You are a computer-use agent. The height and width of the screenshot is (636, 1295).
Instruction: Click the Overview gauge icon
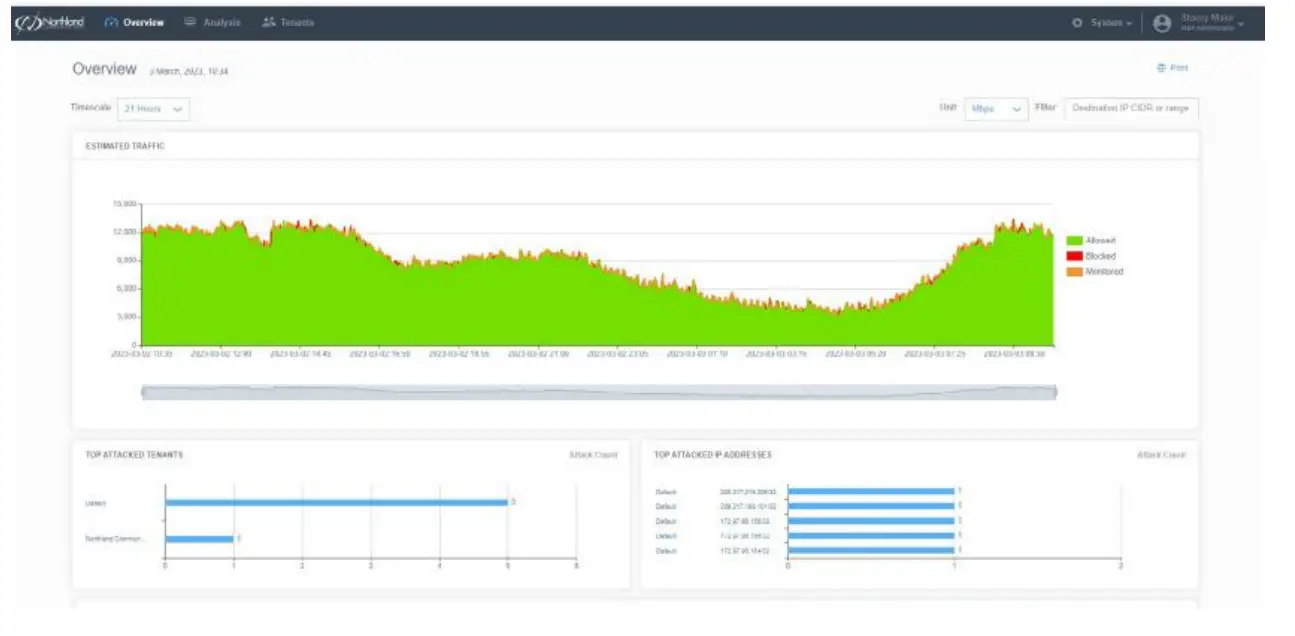pyautogui.click(x=111, y=23)
